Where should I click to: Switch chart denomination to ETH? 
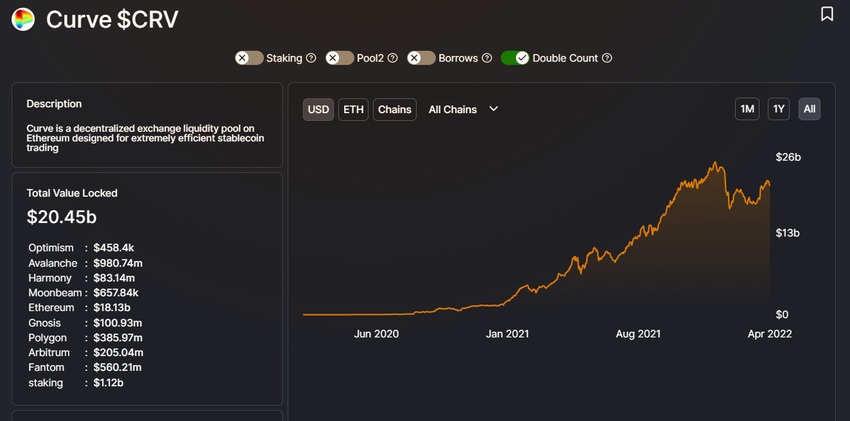[x=353, y=109]
